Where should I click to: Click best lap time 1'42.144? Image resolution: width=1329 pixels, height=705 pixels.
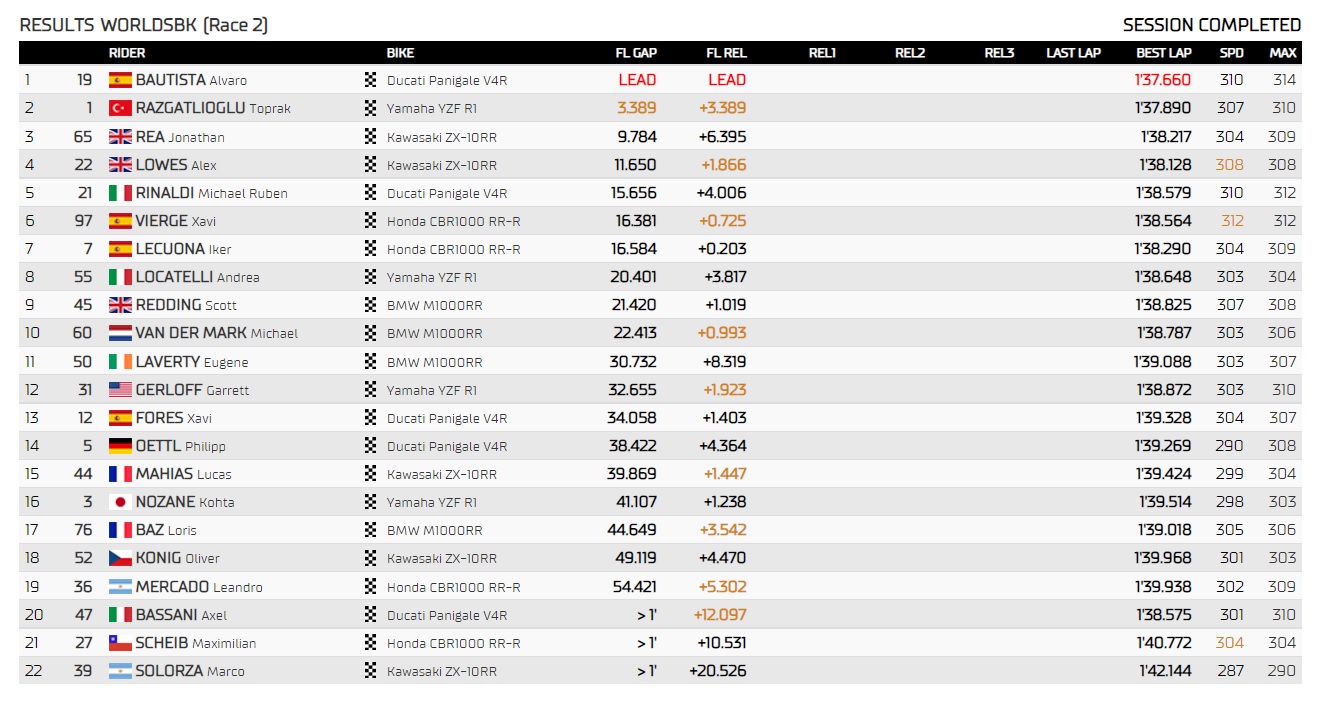(x=1165, y=671)
